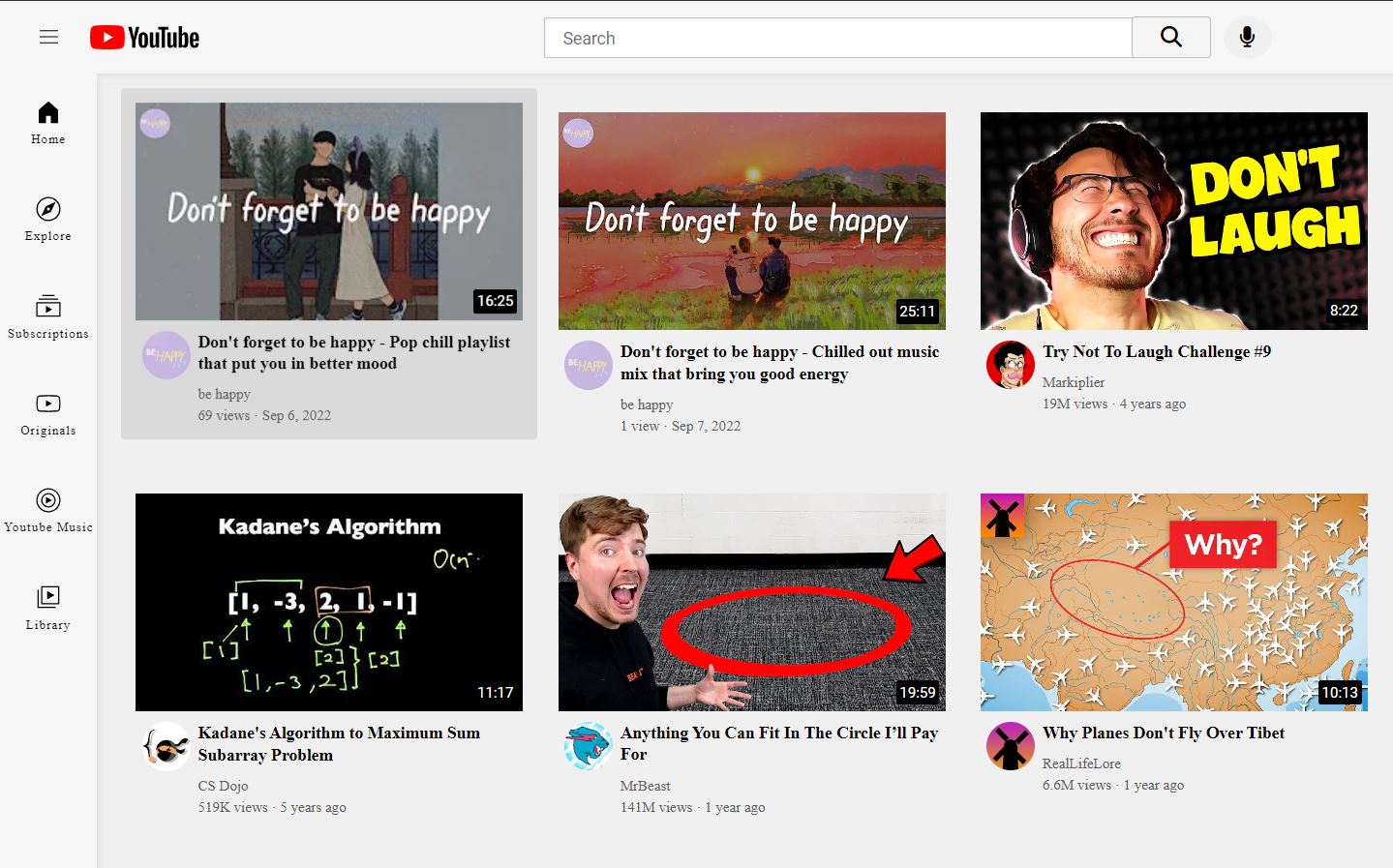Viewport: 1393px width, 868px height.
Task: Activate voice search microphone
Action: [1247, 38]
